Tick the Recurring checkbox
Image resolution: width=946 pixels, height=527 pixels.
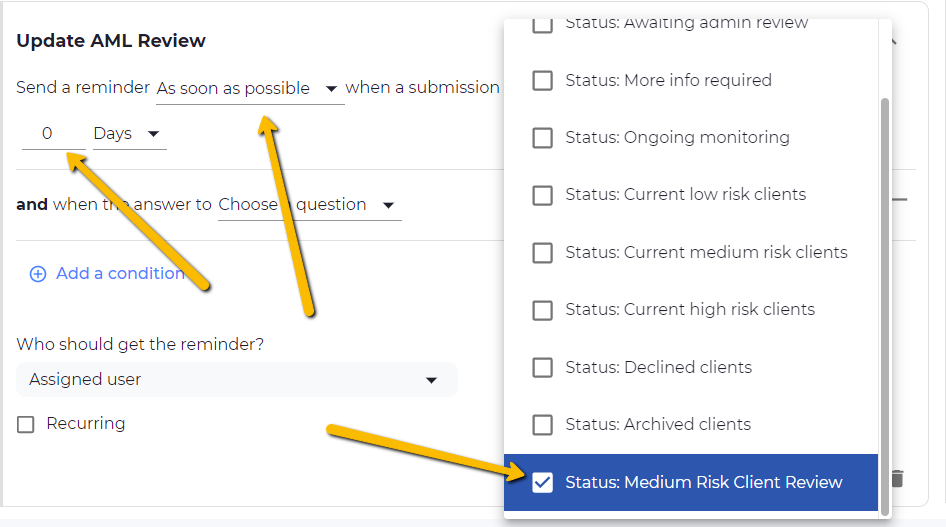click(26, 424)
